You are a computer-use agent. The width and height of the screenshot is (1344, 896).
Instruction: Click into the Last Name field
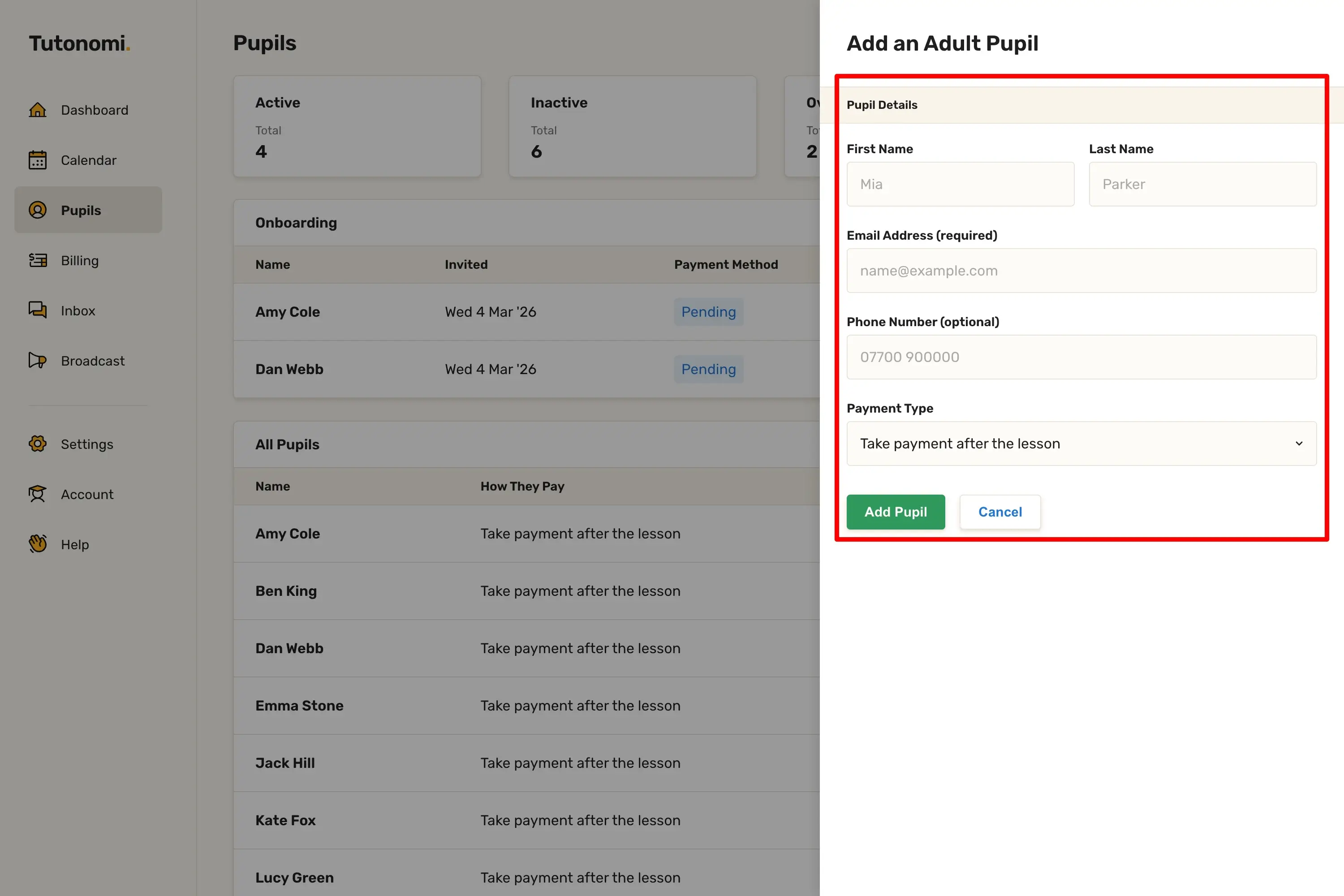coord(1202,184)
